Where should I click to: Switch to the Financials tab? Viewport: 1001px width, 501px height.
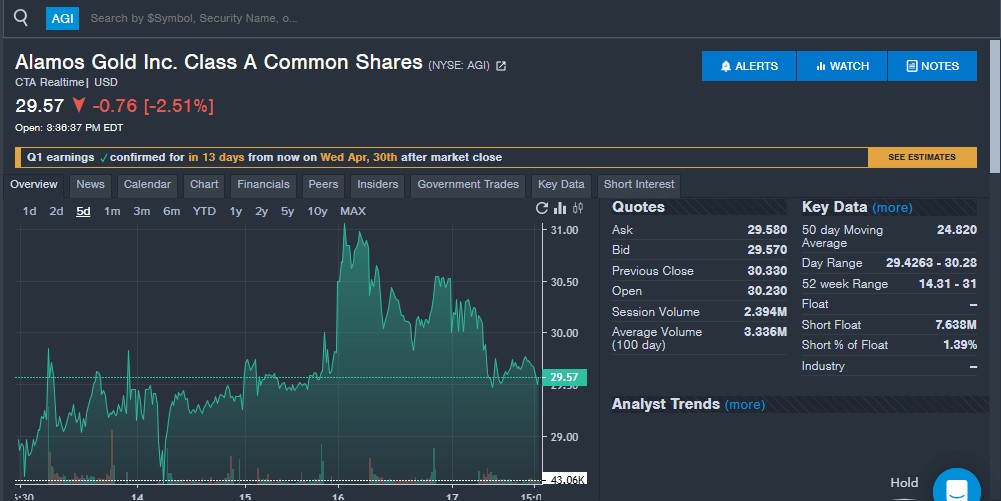click(263, 184)
